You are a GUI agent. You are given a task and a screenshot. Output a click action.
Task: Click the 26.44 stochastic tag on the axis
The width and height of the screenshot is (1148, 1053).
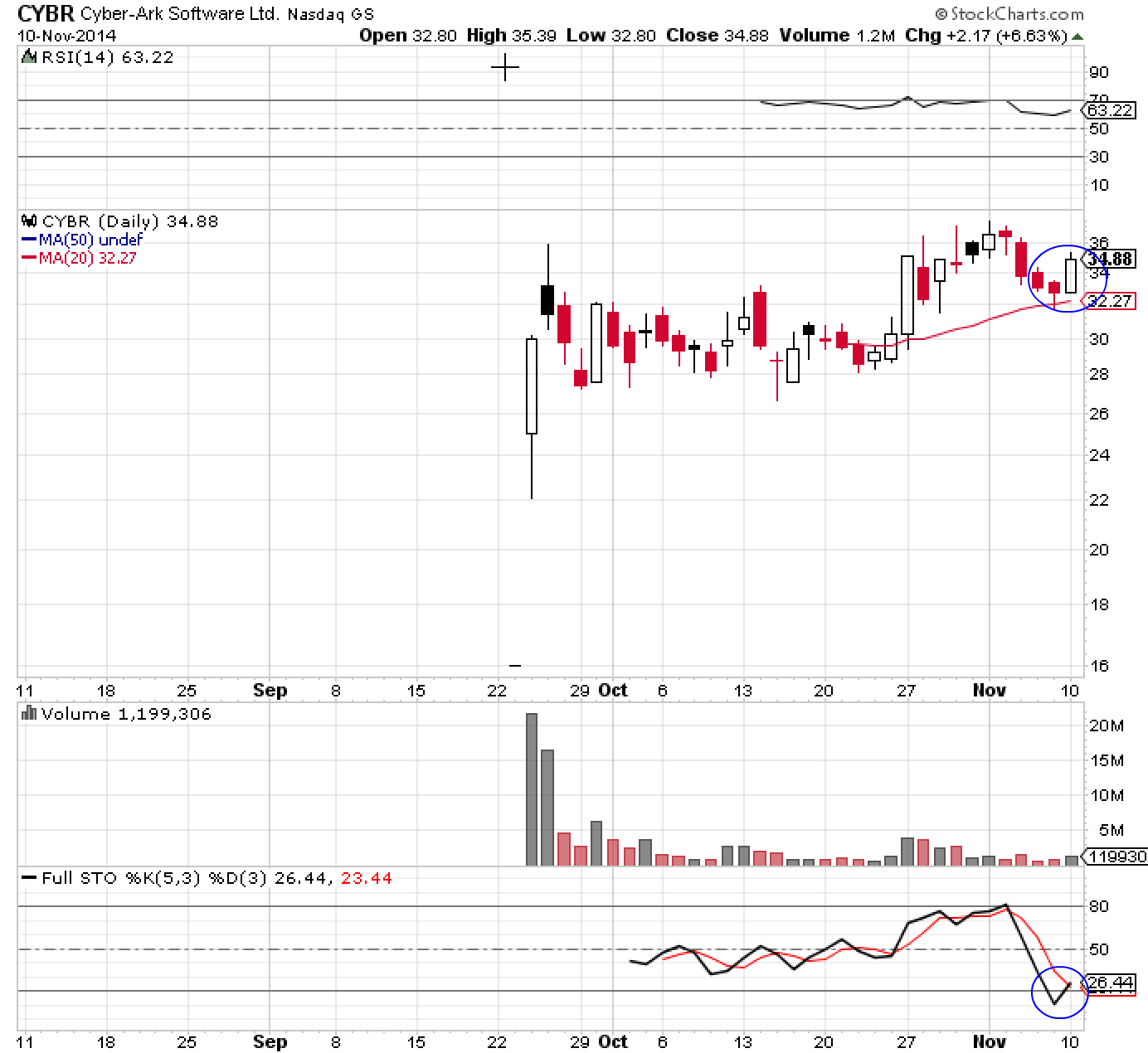[1110, 983]
